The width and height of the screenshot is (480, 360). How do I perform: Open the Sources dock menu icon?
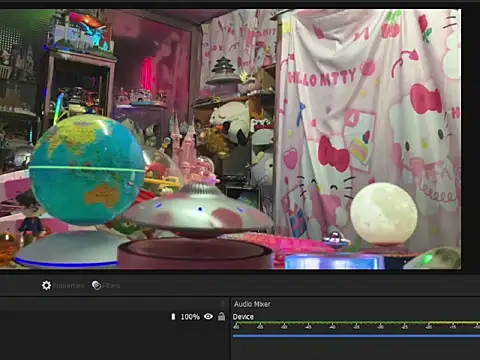(222, 303)
